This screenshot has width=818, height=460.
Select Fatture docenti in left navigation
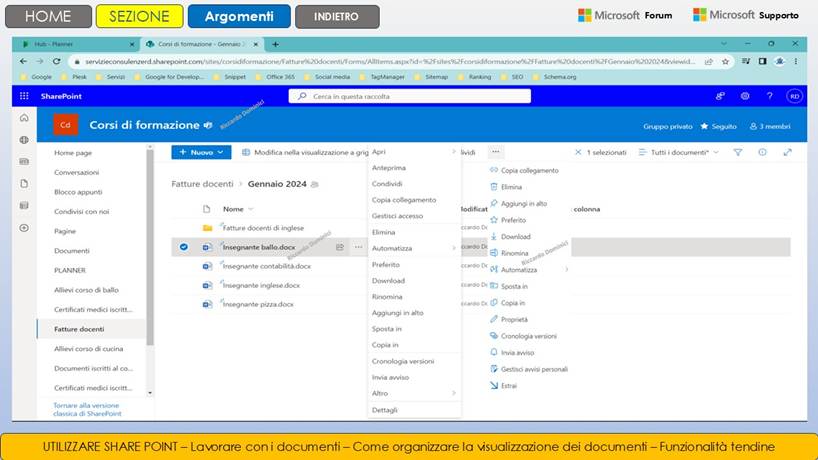click(x=79, y=329)
